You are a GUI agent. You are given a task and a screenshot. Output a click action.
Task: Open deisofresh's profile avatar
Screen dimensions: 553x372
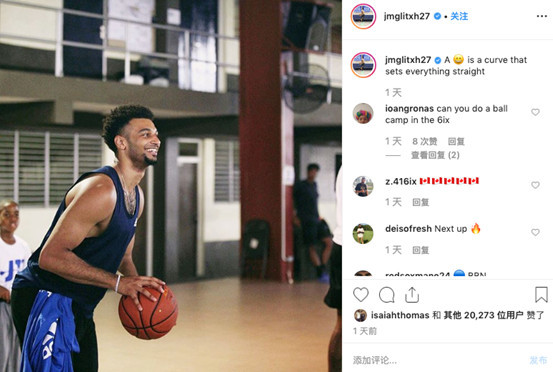click(363, 233)
